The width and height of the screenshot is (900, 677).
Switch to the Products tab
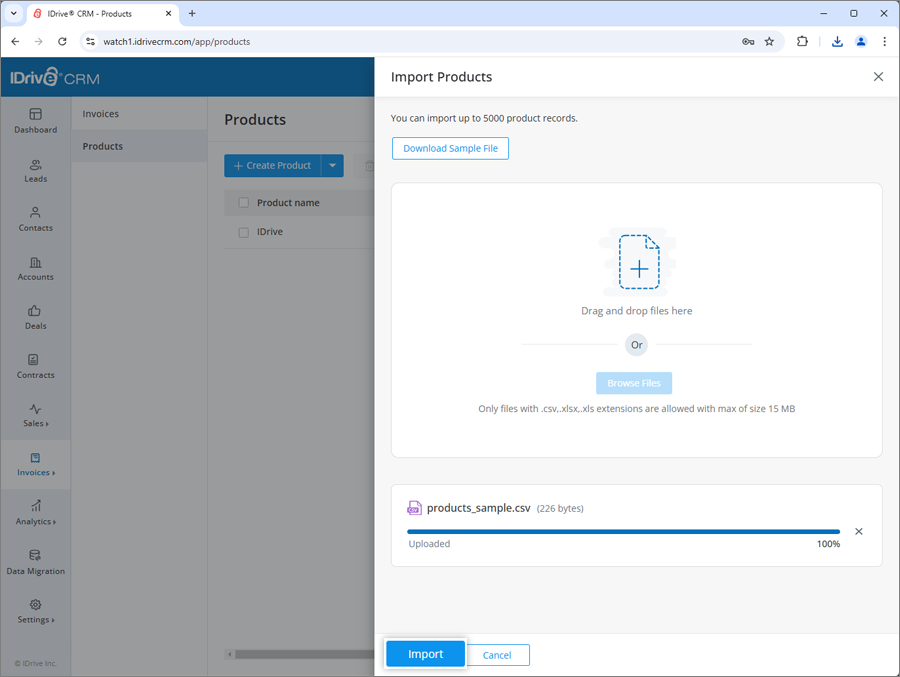click(x=101, y=145)
